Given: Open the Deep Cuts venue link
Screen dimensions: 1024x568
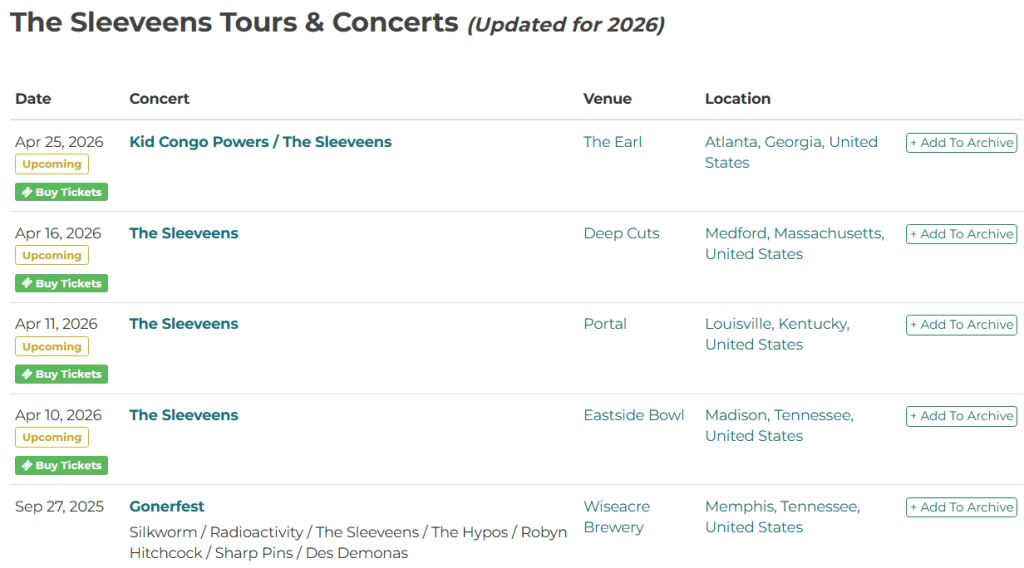Looking at the screenshot, I should pyautogui.click(x=621, y=233).
